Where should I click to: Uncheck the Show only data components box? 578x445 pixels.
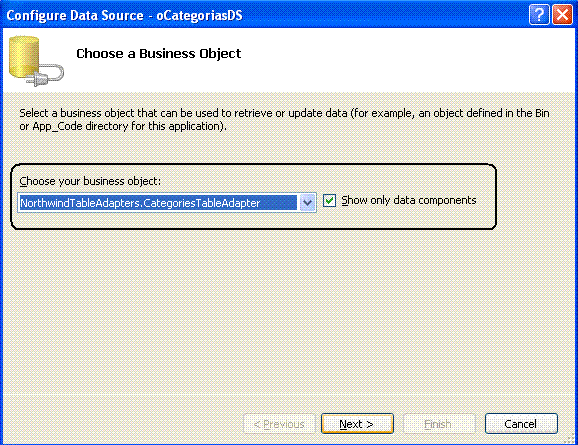pyautogui.click(x=330, y=201)
